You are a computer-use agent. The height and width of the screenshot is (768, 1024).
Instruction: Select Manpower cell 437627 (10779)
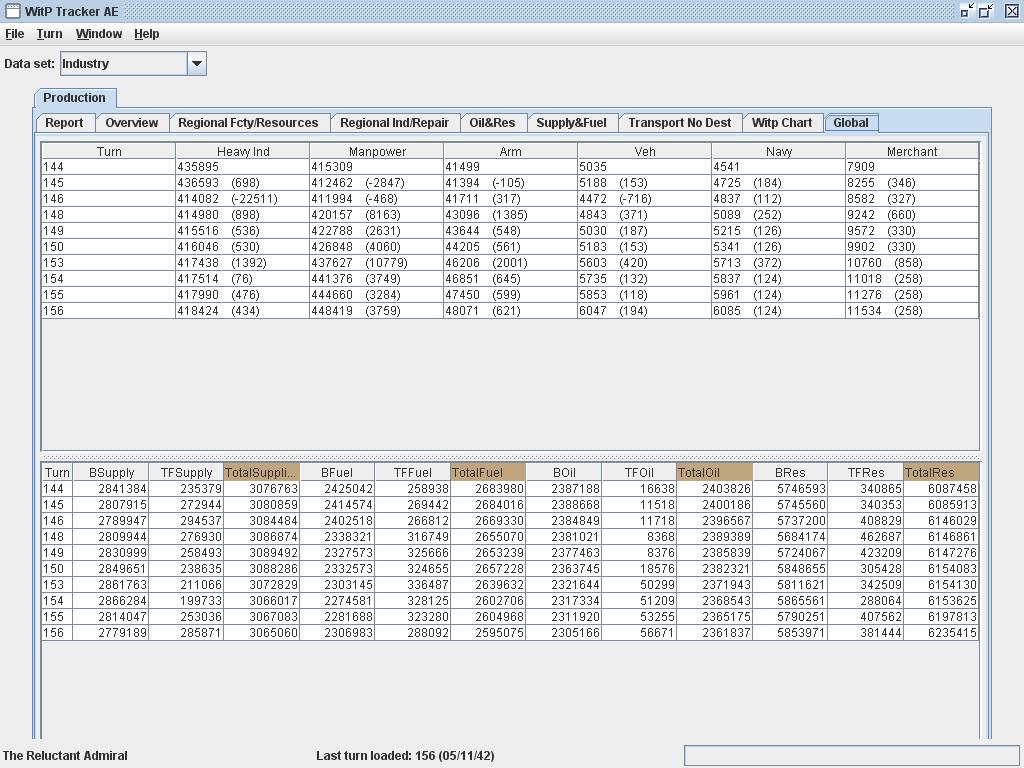[x=377, y=263]
